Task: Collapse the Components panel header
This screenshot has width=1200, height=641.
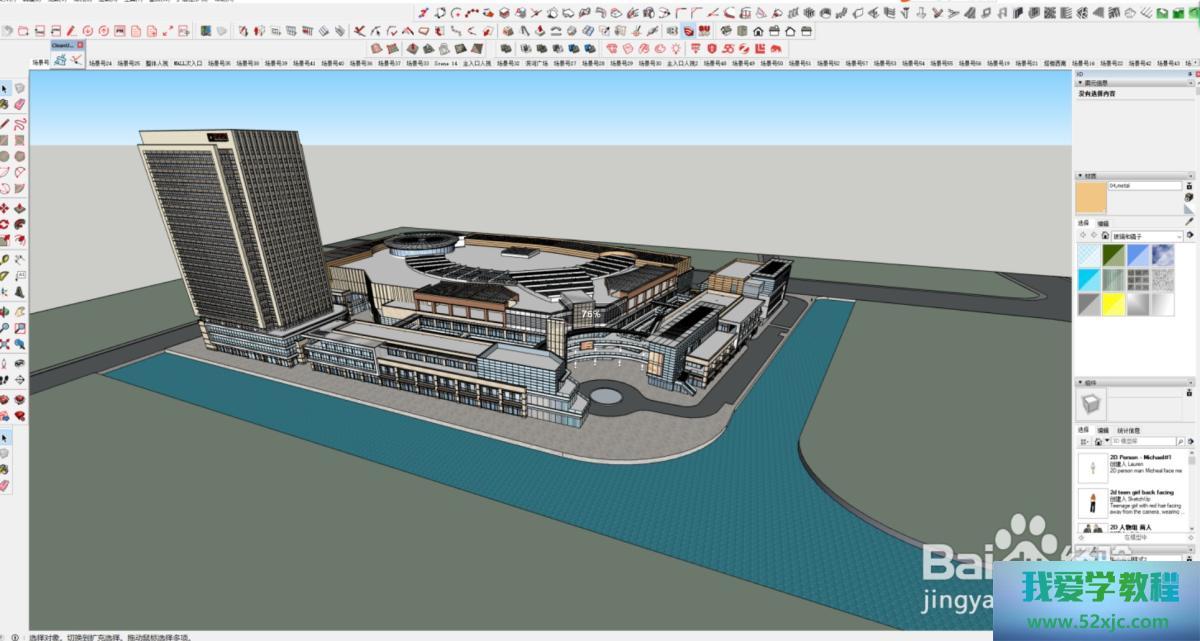Action: (1090, 381)
